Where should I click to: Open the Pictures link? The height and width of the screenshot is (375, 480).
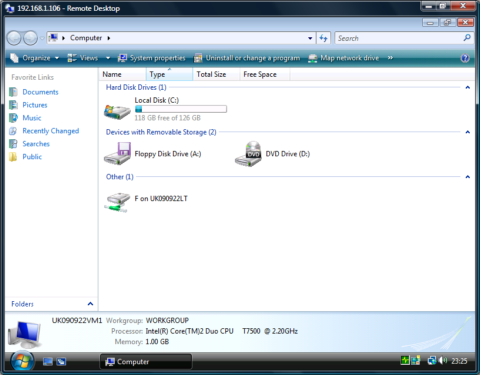pyautogui.click(x=35, y=105)
